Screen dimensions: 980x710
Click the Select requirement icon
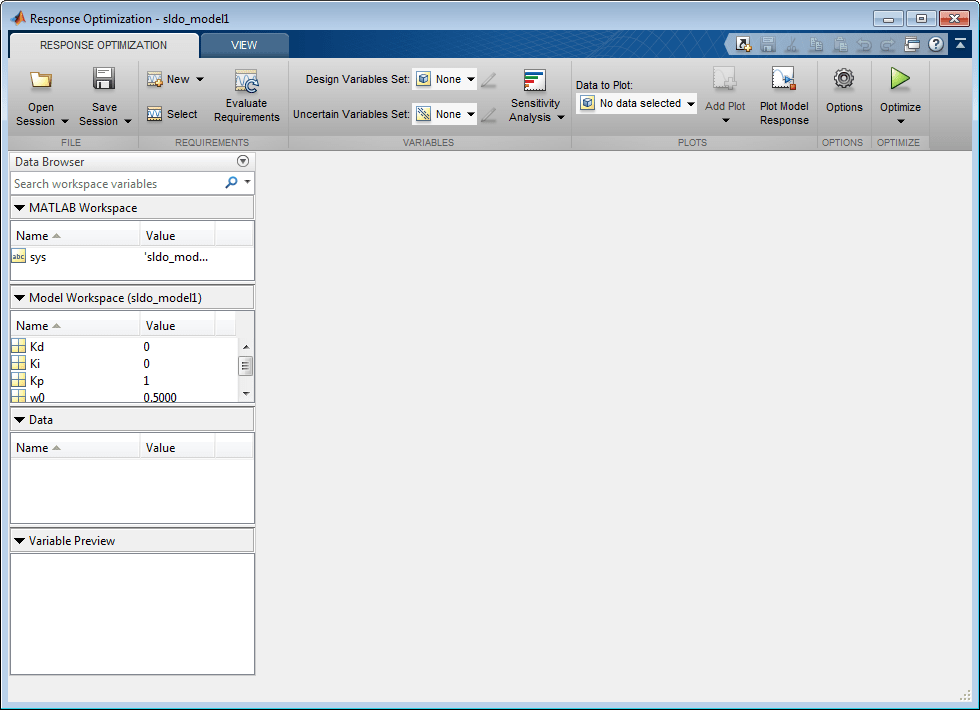tap(154, 114)
